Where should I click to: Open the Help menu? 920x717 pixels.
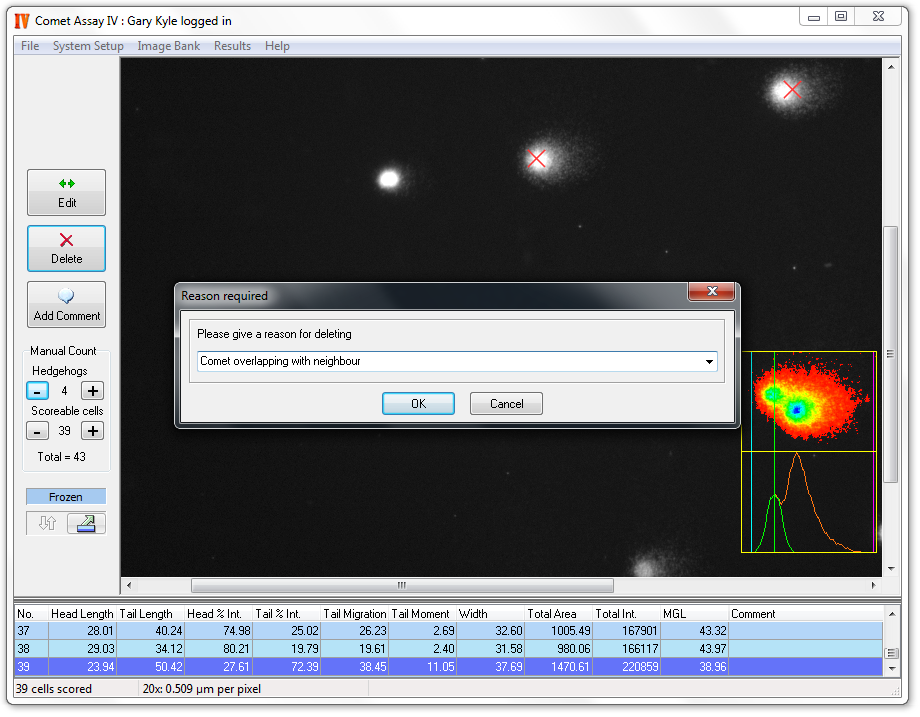277,46
